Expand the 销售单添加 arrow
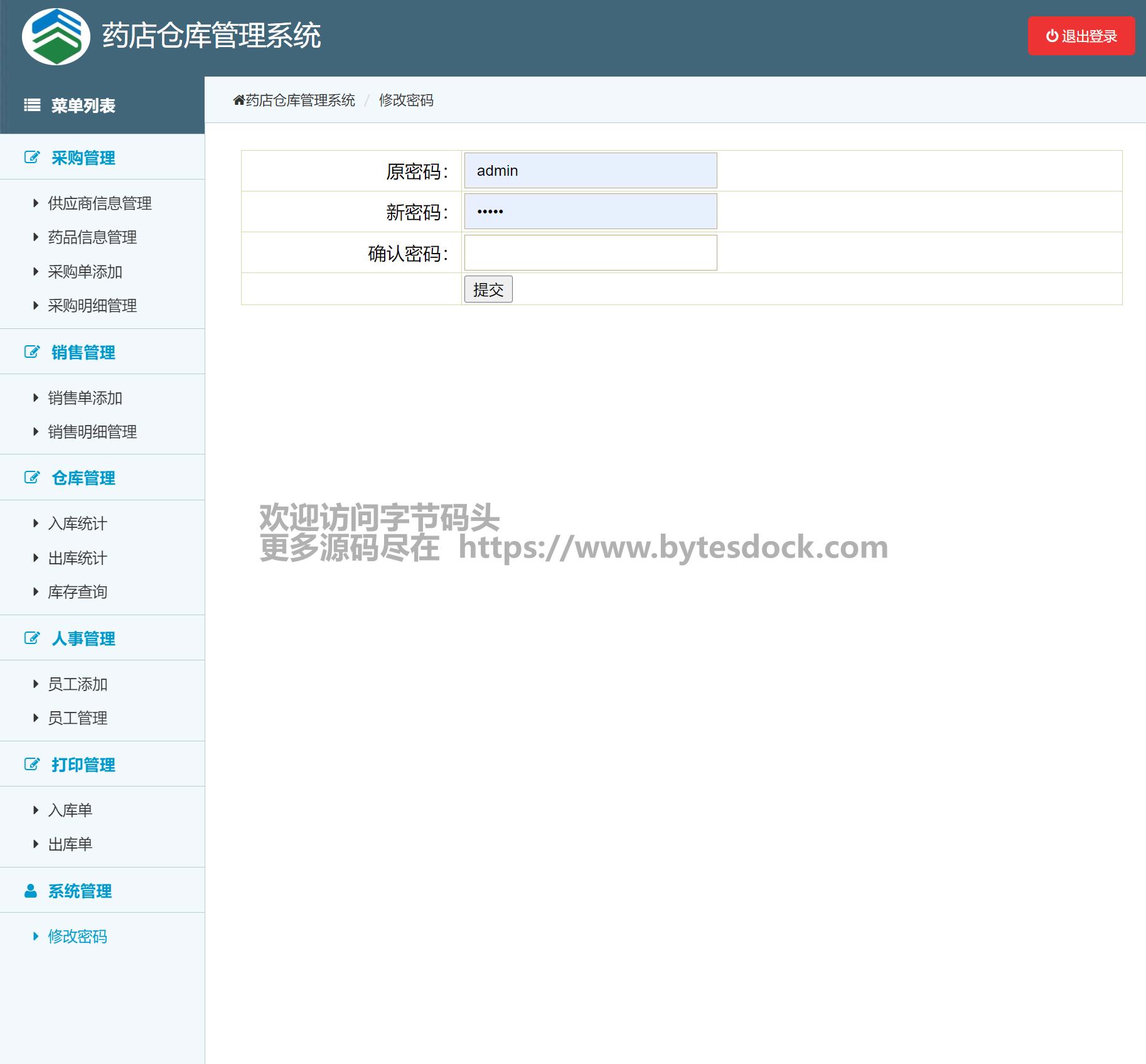This screenshot has width=1146, height=1064. [x=36, y=398]
